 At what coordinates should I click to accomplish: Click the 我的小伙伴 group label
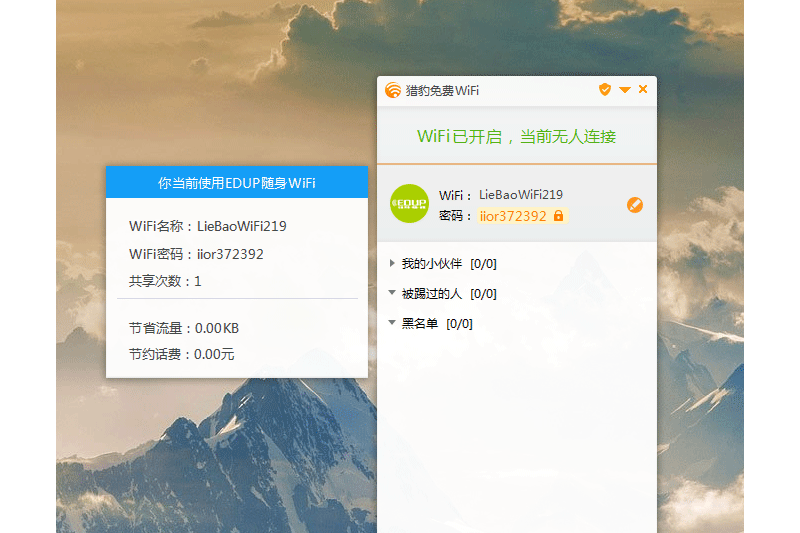pos(432,264)
